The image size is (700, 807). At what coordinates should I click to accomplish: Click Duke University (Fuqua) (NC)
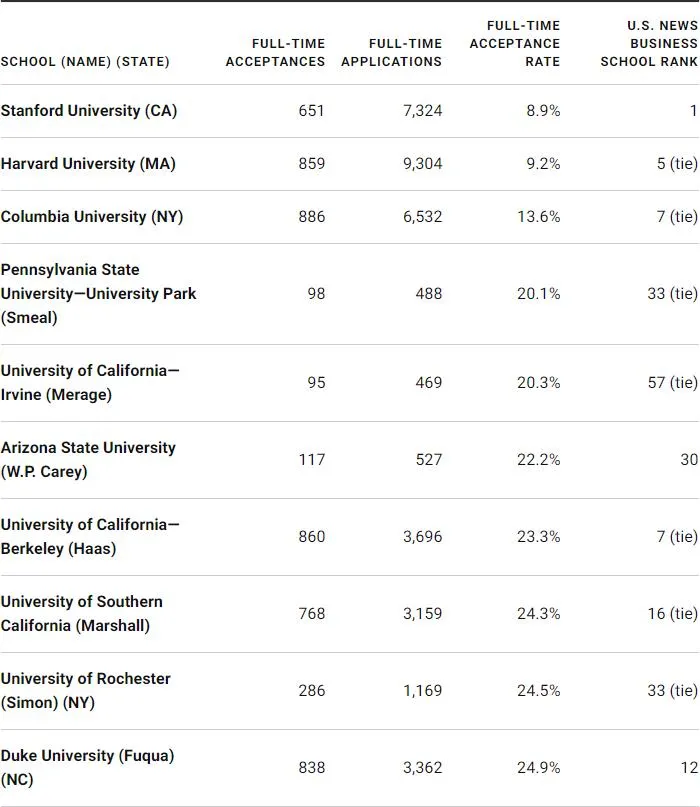point(87,768)
